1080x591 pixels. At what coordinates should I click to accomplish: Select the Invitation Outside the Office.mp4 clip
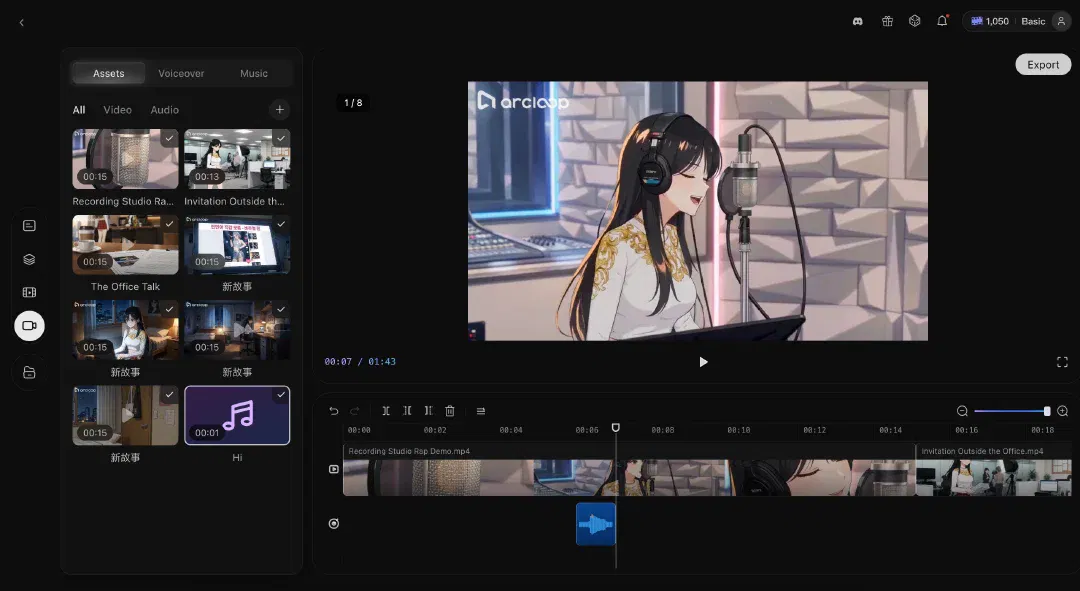click(994, 470)
